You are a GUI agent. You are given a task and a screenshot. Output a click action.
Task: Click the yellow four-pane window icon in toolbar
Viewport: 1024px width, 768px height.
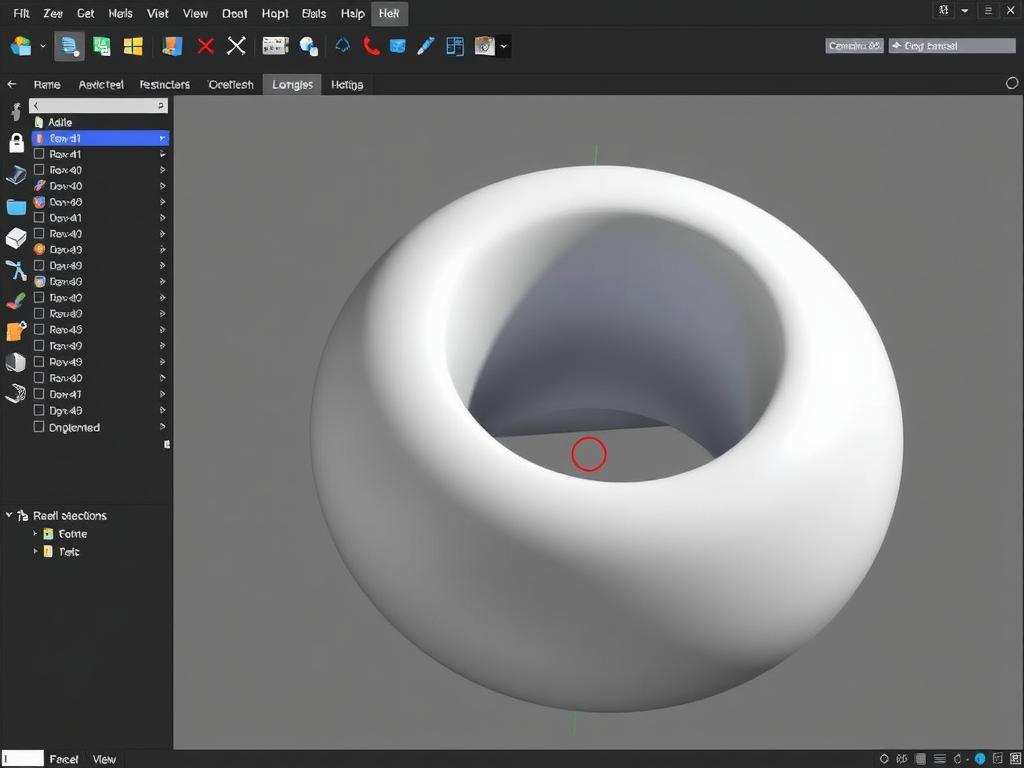pyautogui.click(x=133, y=46)
